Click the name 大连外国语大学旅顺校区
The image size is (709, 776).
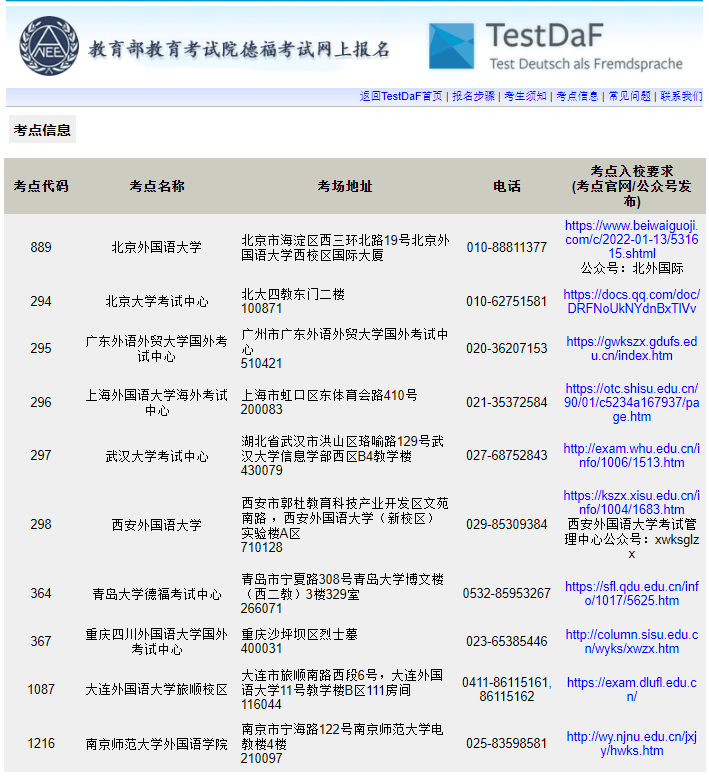pos(156,689)
